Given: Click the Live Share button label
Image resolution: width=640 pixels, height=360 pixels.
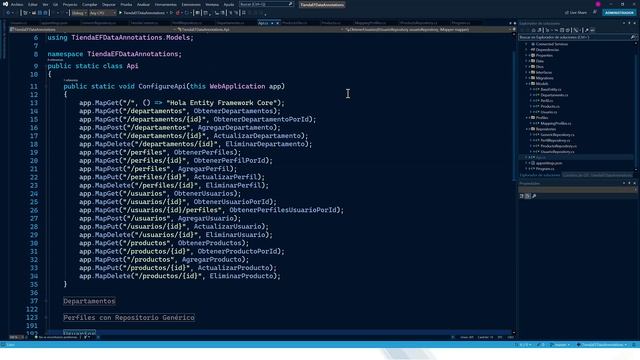Looking at the screenshot, I should [578, 13].
